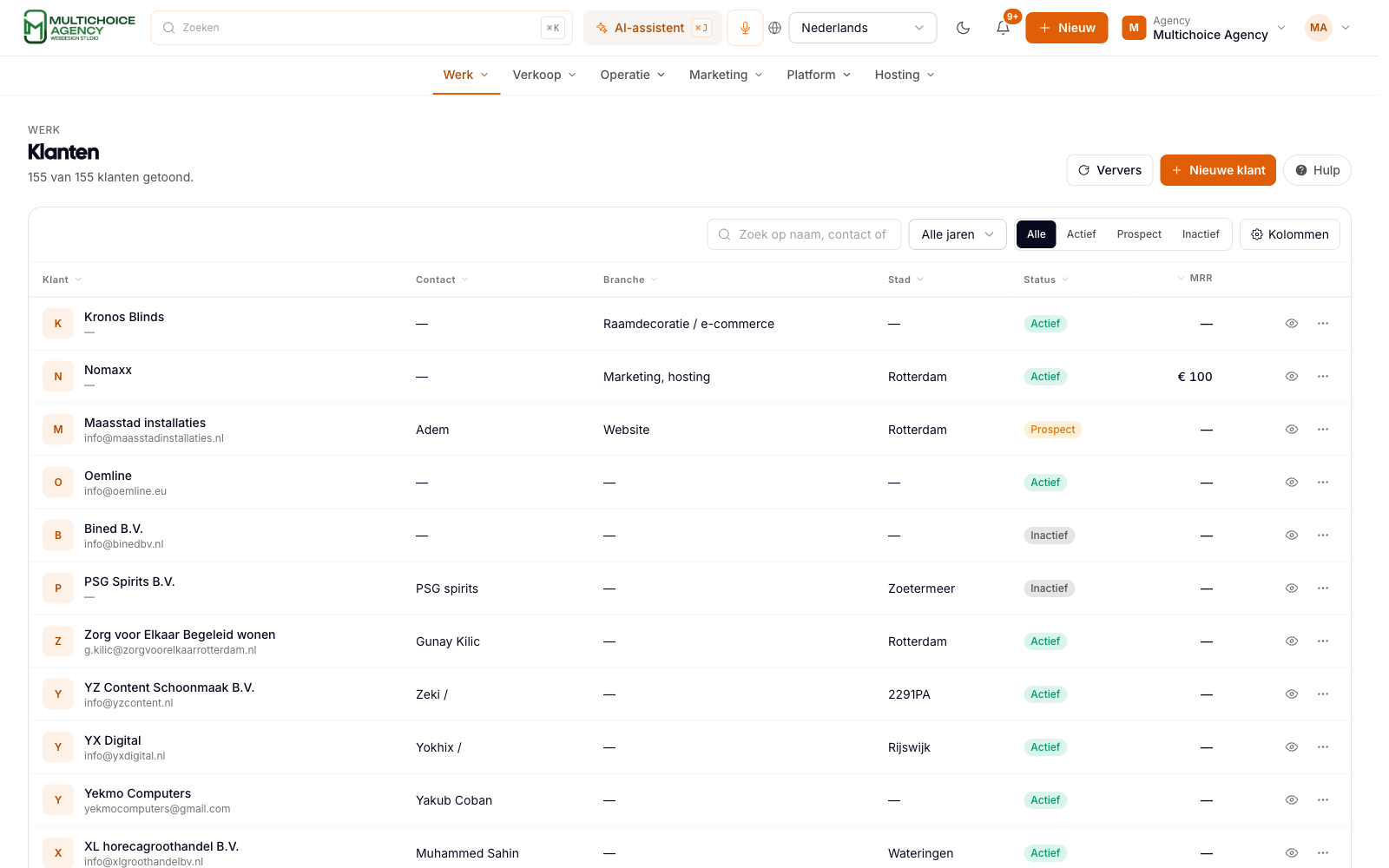This screenshot has height=868, width=1389.
Task: Toggle dark mode moon icon
Action: click(x=963, y=28)
